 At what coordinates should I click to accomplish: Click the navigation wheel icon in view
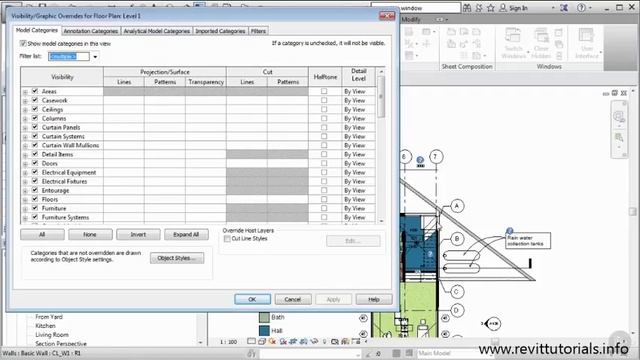click(619, 117)
